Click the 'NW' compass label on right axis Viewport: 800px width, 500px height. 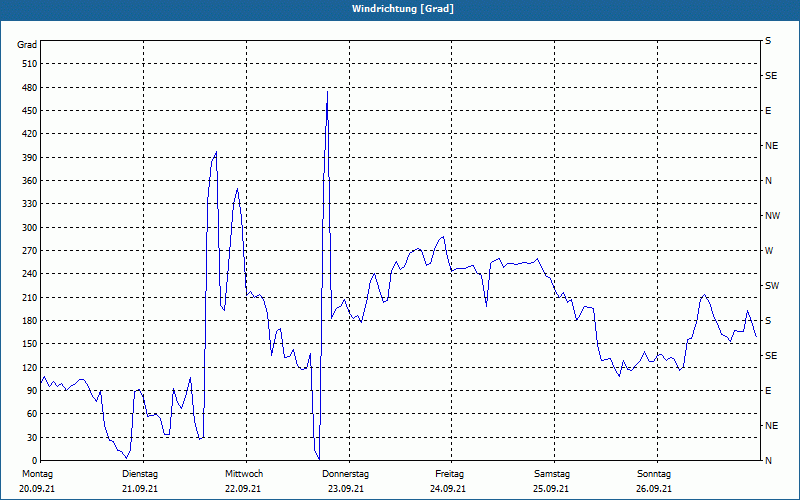click(772, 216)
